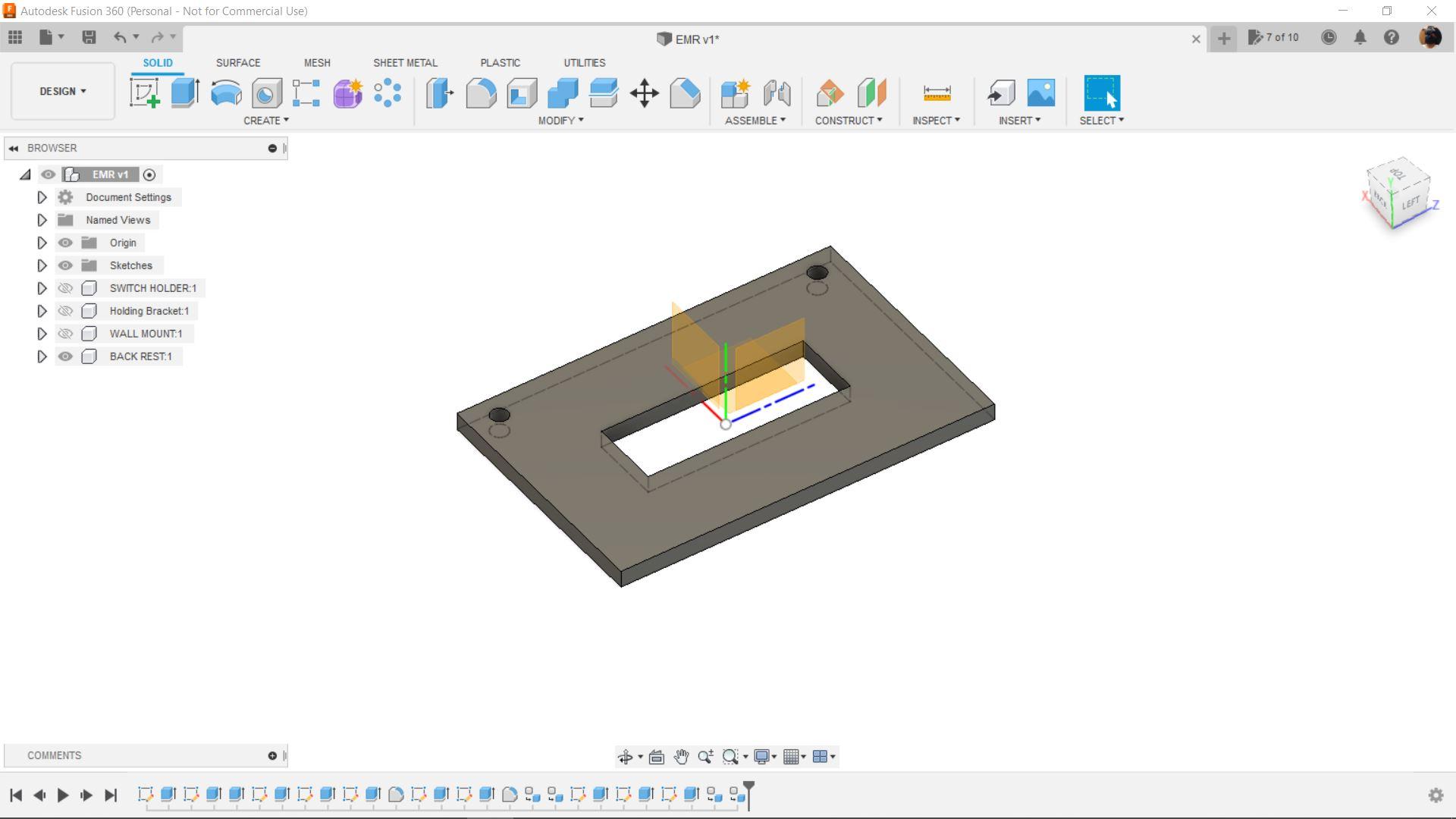Select the Move/Copy cross-arrow tool

point(644,93)
